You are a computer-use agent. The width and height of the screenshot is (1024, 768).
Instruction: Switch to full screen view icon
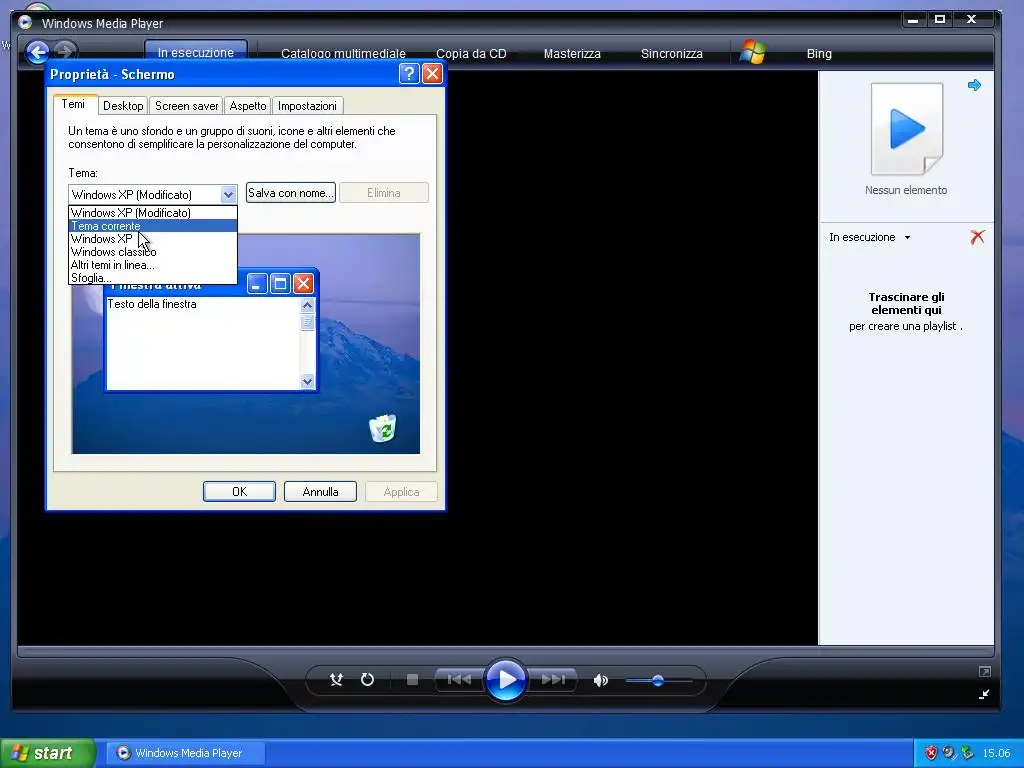click(985, 671)
